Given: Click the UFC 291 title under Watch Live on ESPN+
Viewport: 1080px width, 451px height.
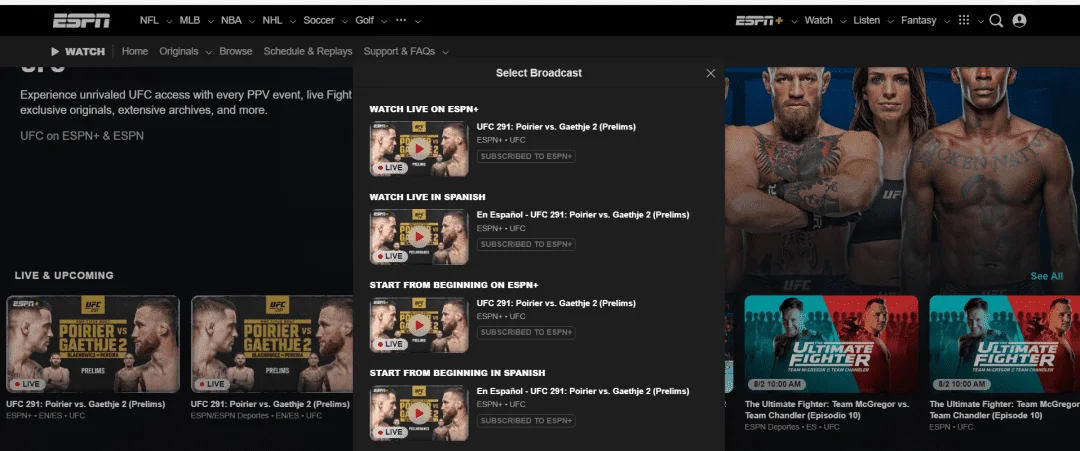Looking at the screenshot, I should coord(556,127).
